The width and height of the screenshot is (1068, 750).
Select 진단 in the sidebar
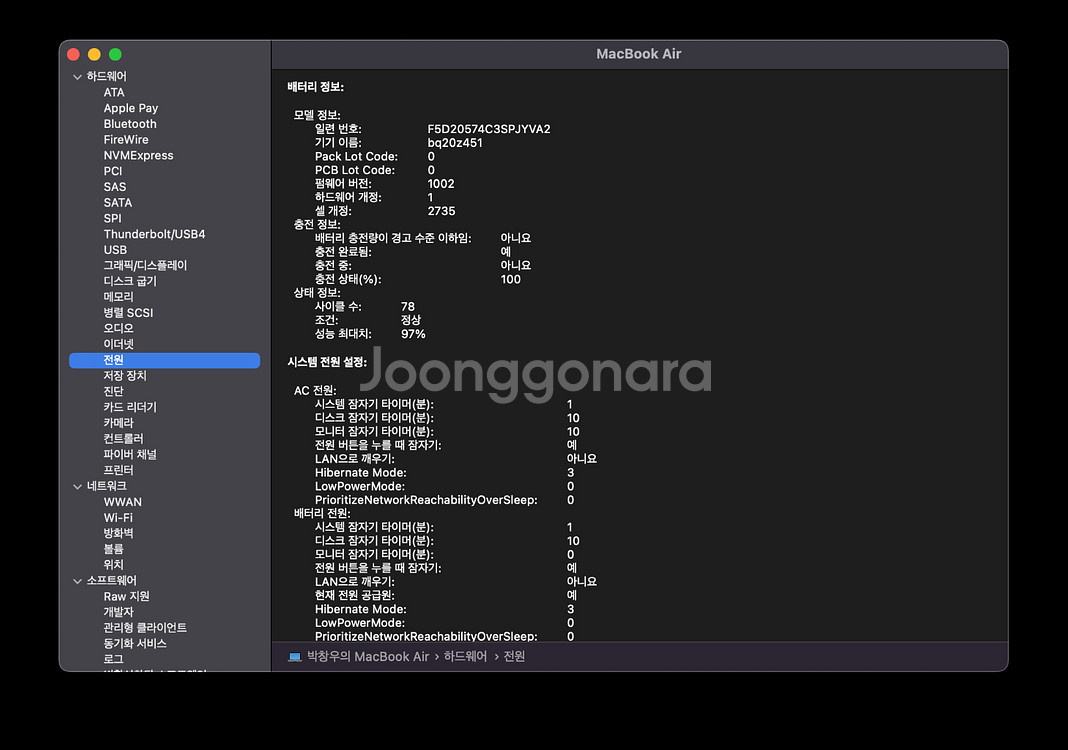point(113,392)
